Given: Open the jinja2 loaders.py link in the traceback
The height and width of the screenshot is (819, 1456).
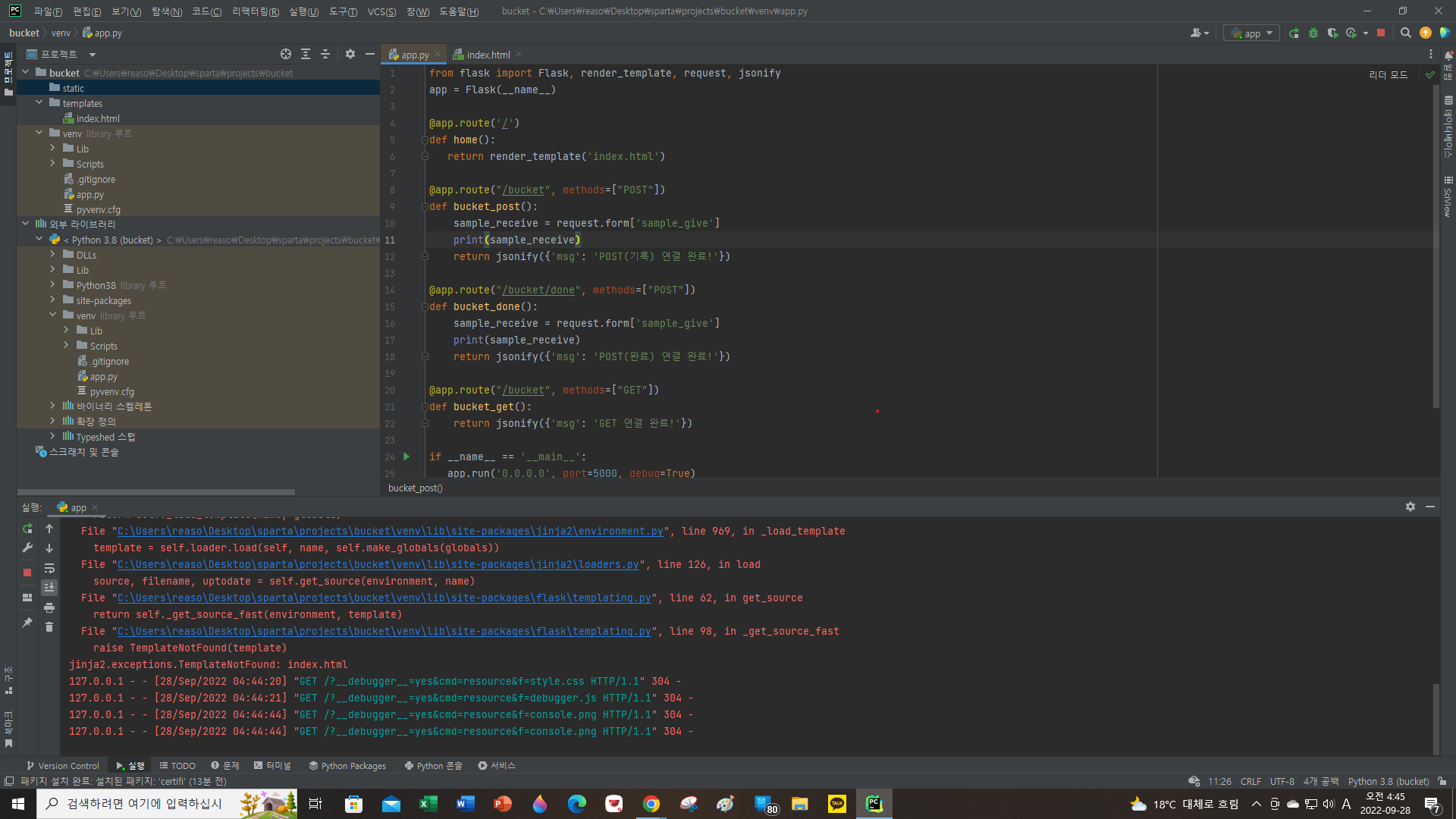Looking at the screenshot, I should pos(378,565).
